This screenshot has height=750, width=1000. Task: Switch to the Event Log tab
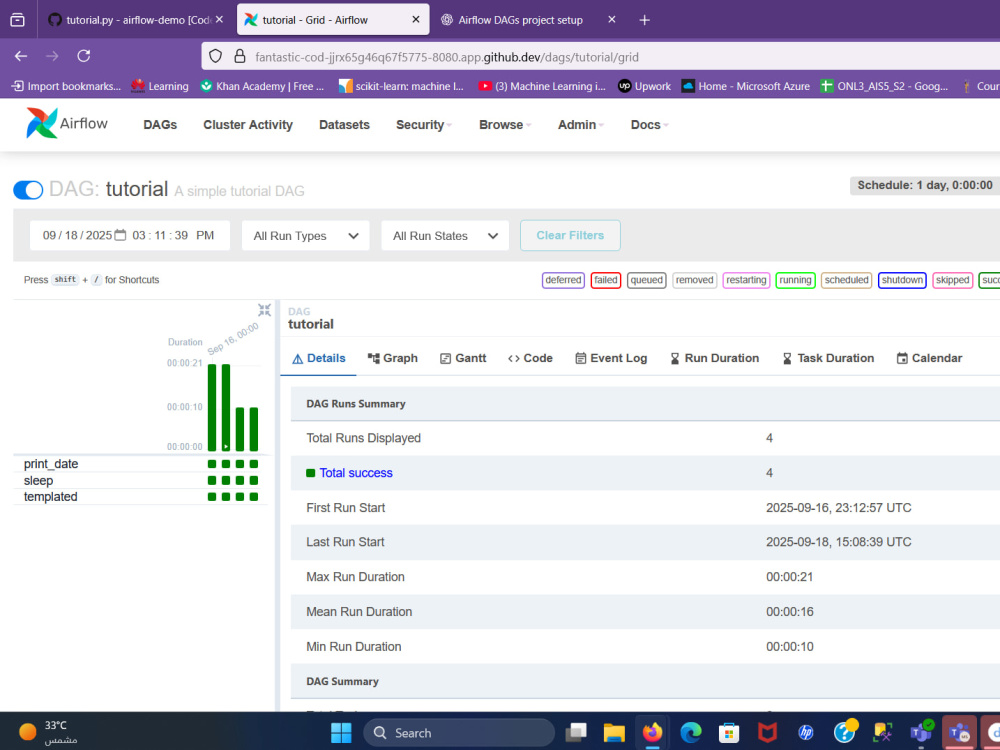coord(611,358)
